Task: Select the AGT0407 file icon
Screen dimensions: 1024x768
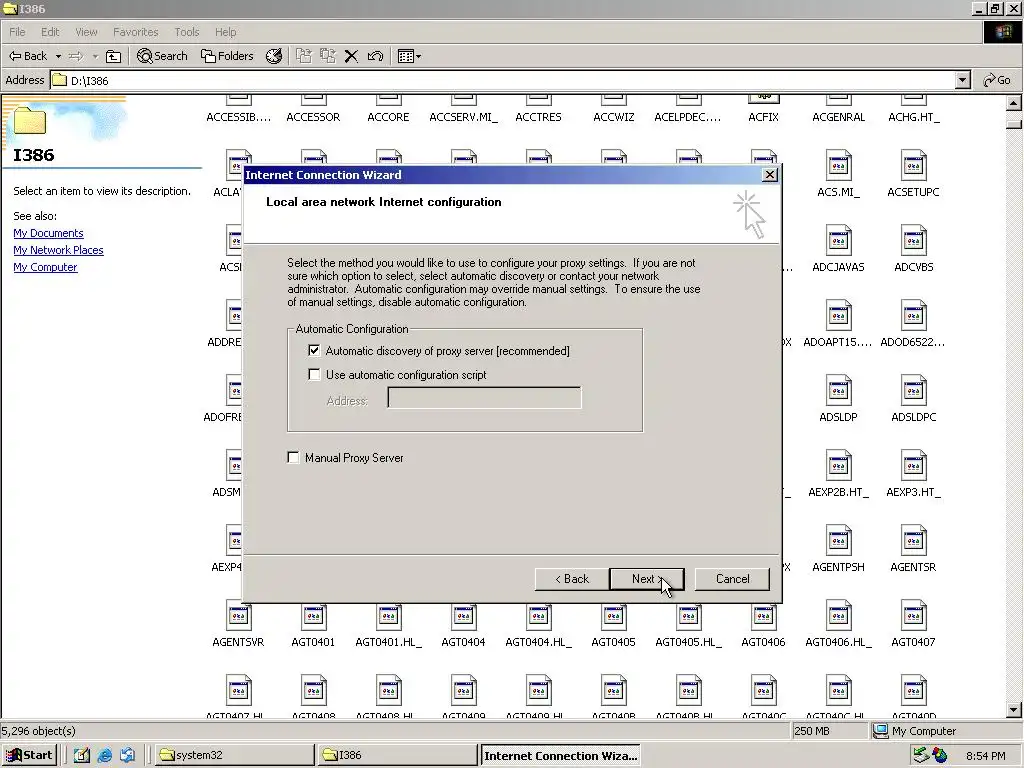Action: (913, 615)
